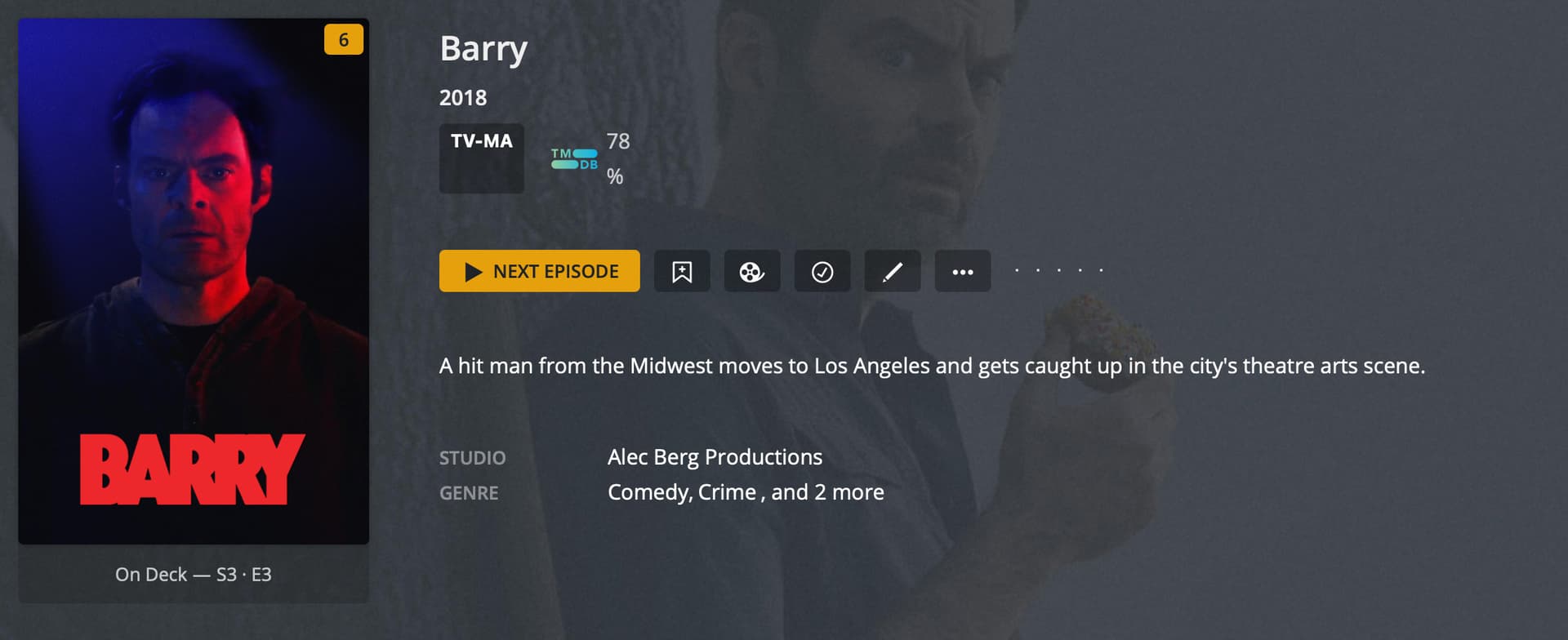Expand the hit man summary text
Image resolution: width=1568 pixels, height=640 pixels.
pos(932,366)
